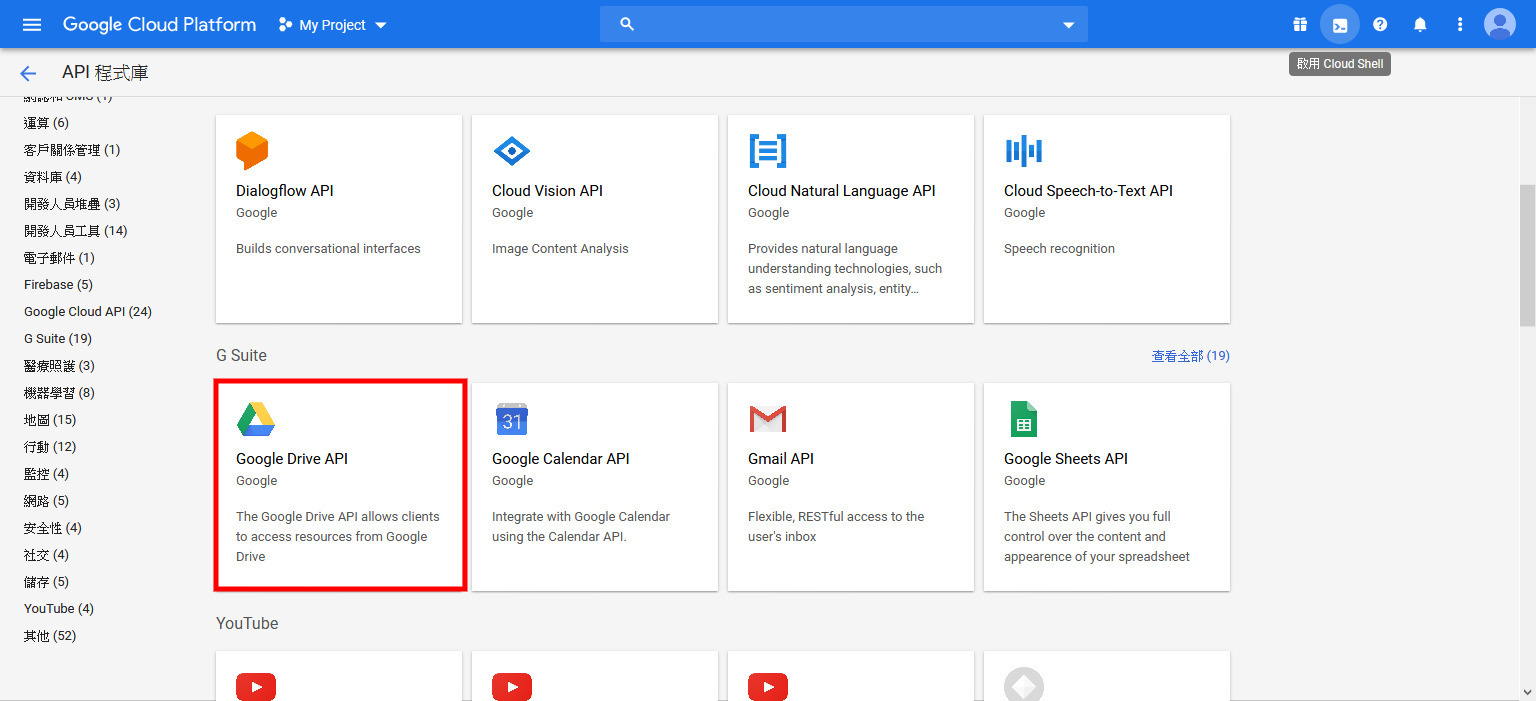Filter by Firebase (5) category
The image size is (1536, 701).
click(58, 285)
